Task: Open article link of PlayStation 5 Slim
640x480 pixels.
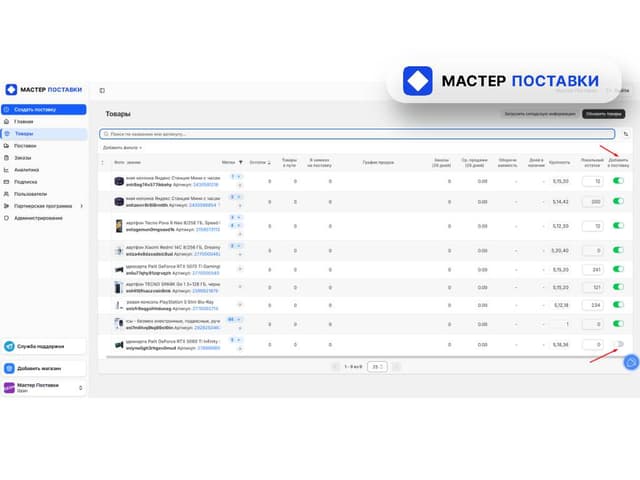Action: (205, 309)
